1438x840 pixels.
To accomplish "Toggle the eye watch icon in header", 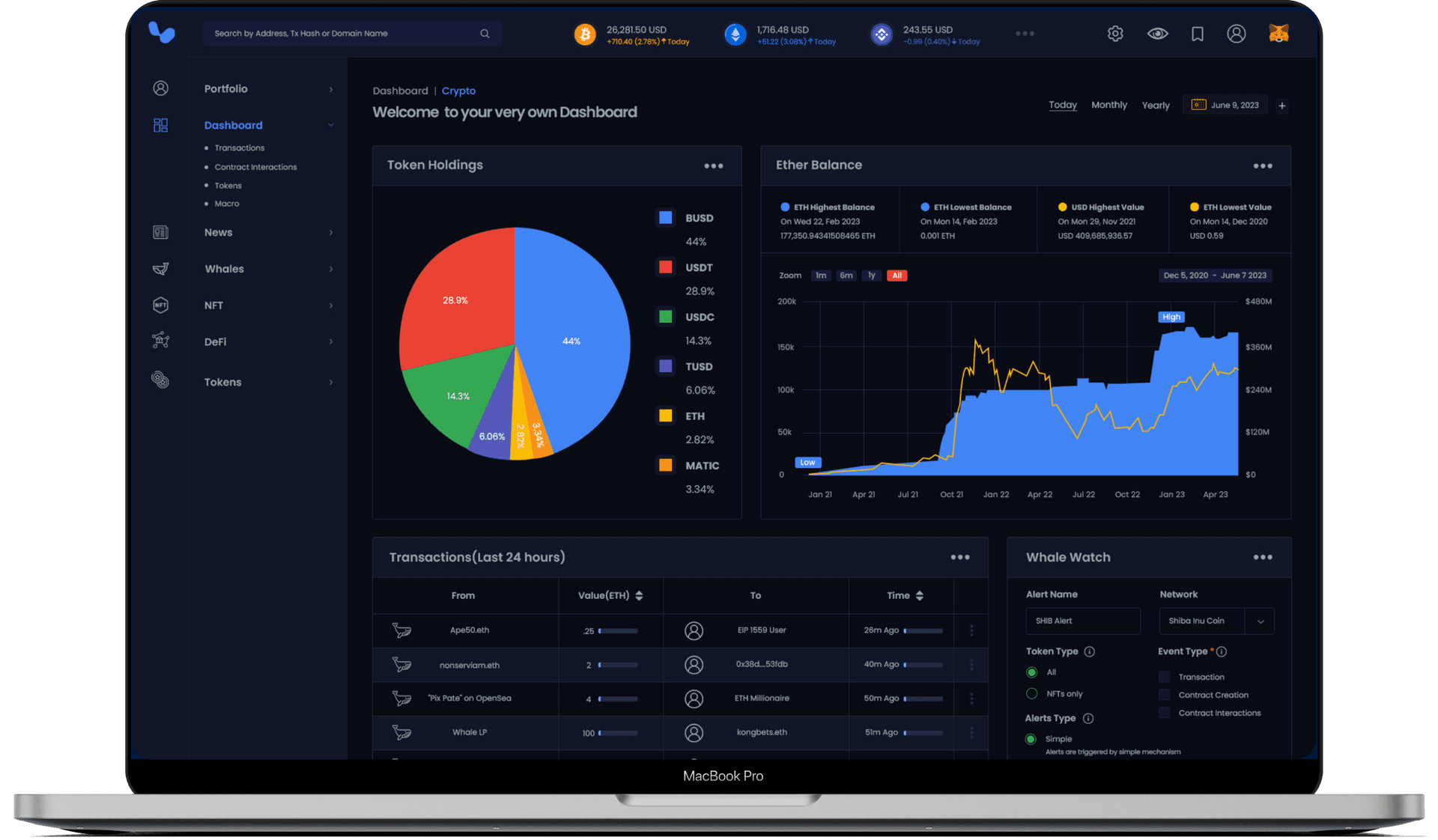I will point(1157,34).
